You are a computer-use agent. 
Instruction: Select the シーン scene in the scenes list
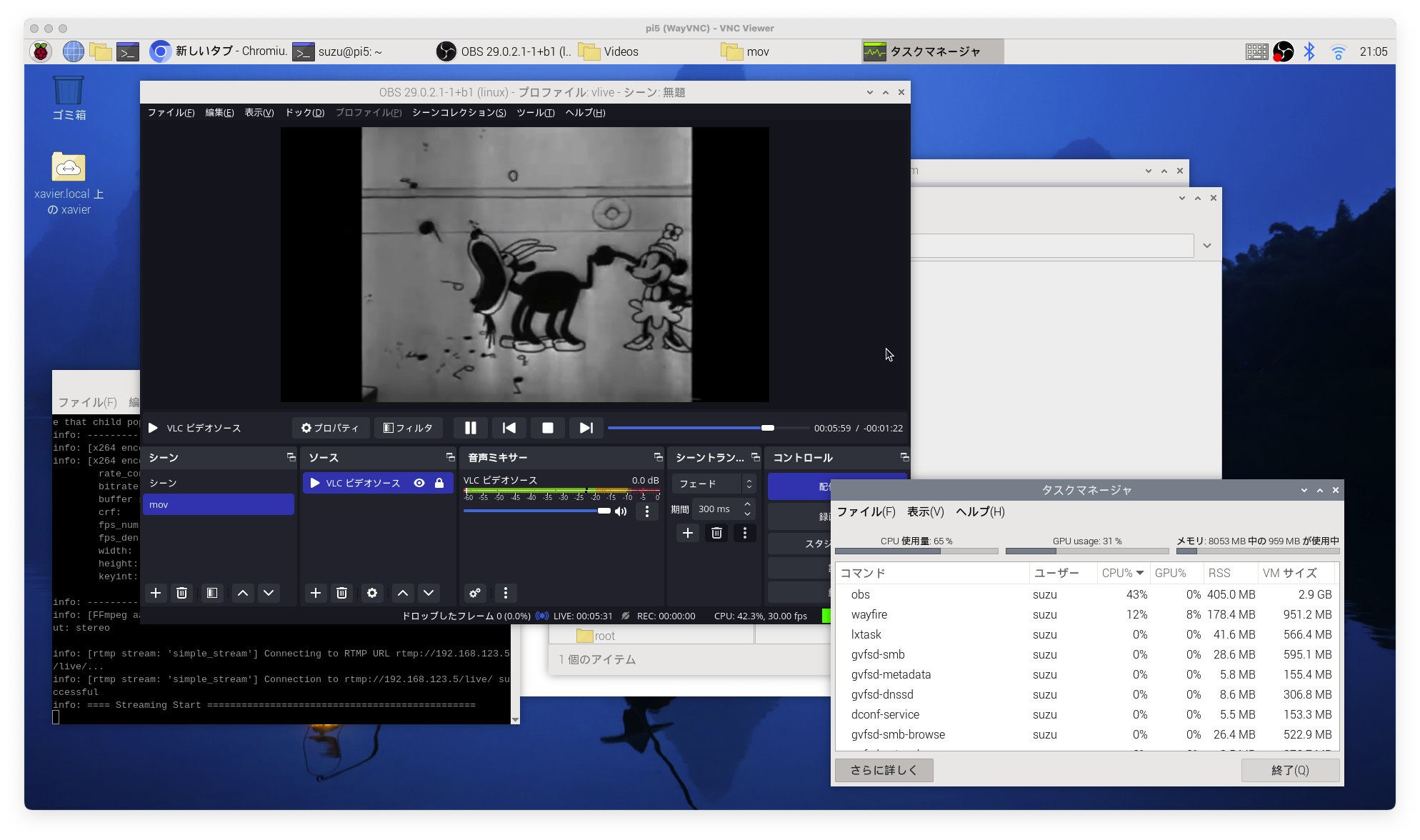coord(219,483)
